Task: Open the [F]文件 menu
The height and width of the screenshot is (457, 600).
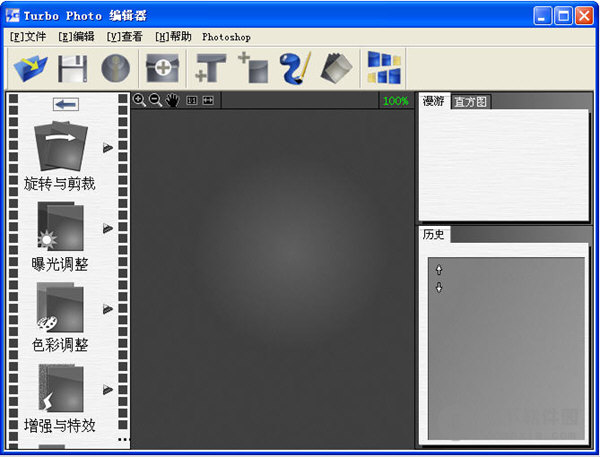Action: 28,37
